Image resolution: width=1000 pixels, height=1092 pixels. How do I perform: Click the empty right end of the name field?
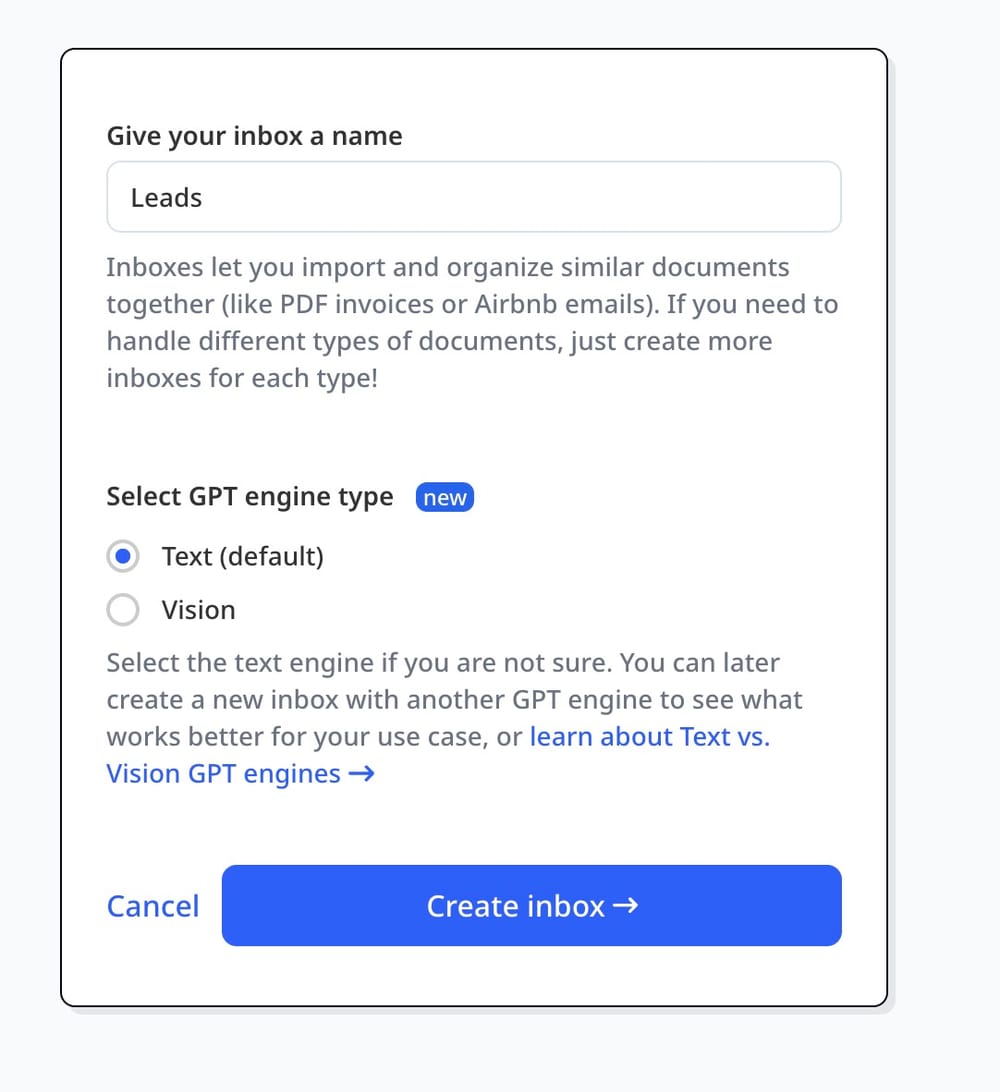780,198
